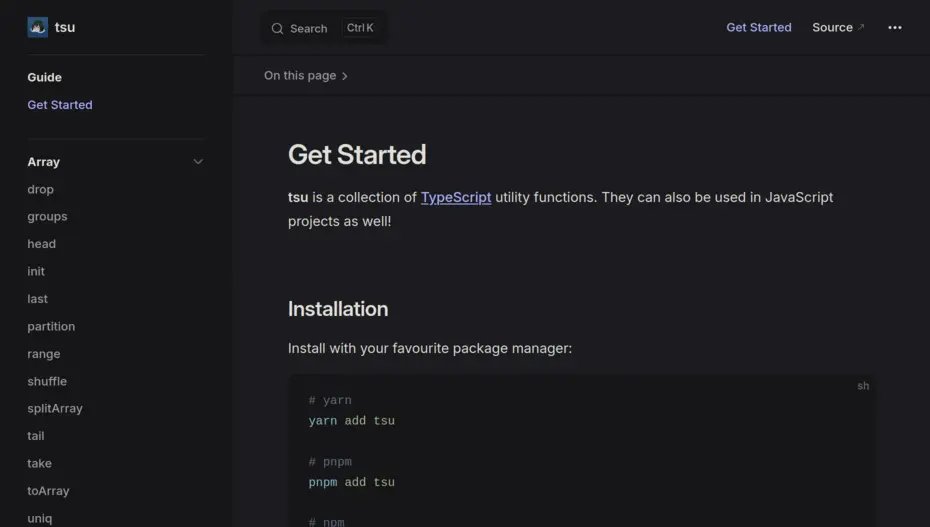Click the search magnifier icon
Viewport: 930px width, 527px height.
277,28
